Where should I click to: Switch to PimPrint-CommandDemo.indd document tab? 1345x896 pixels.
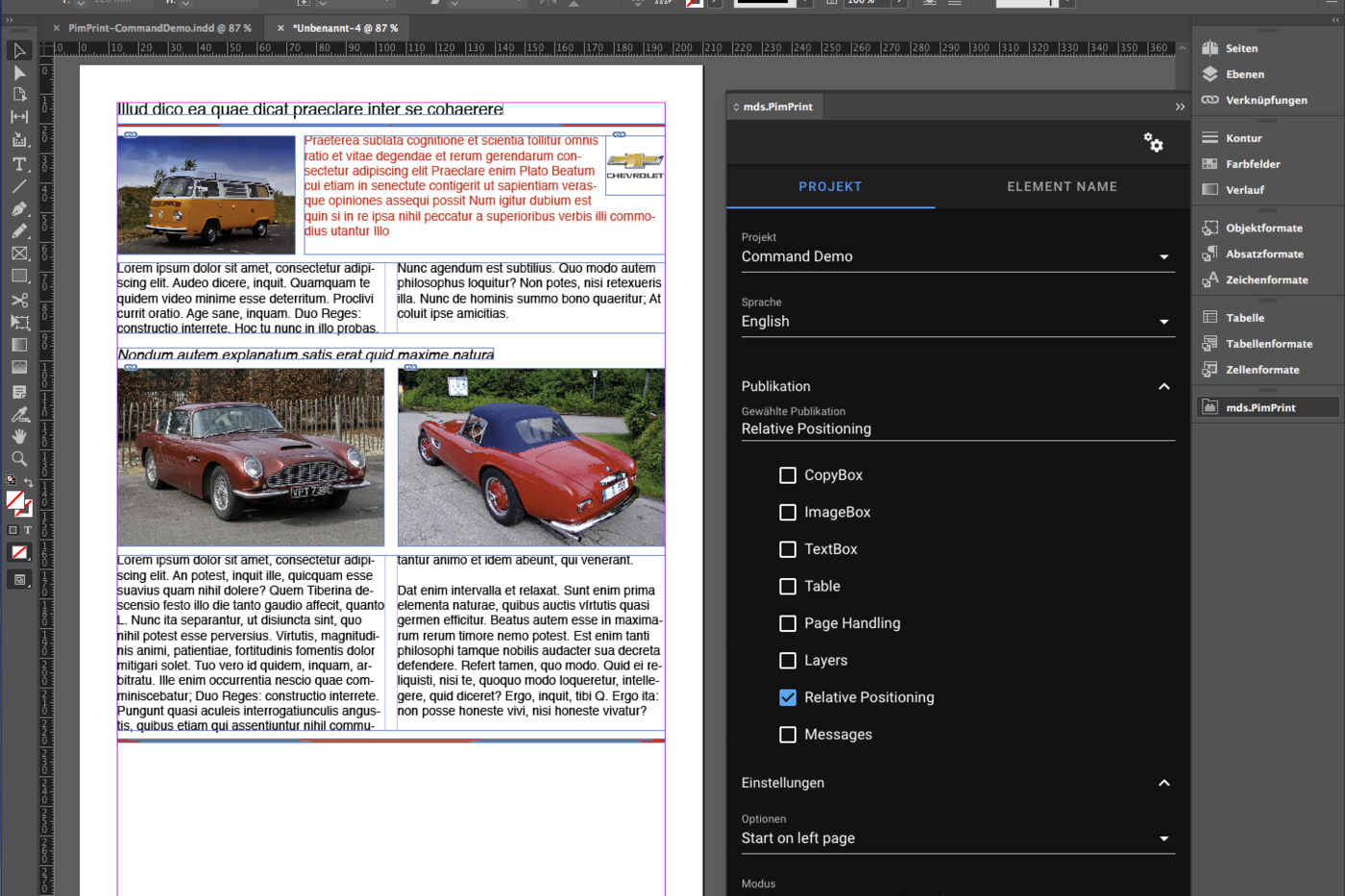tap(159, 28)
